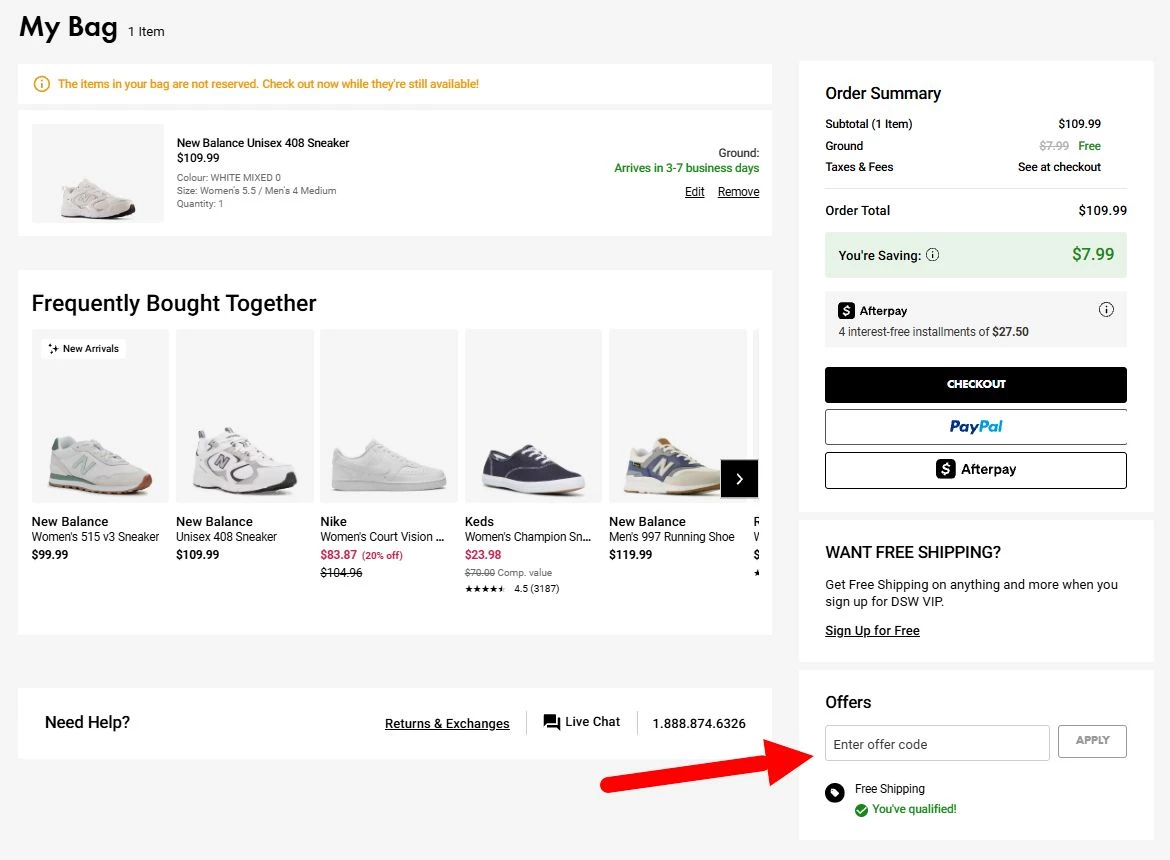This screenshot has width=1170, height=860.
Task: Edit the New Balance 408 Sneaker item
Action: 695,192
